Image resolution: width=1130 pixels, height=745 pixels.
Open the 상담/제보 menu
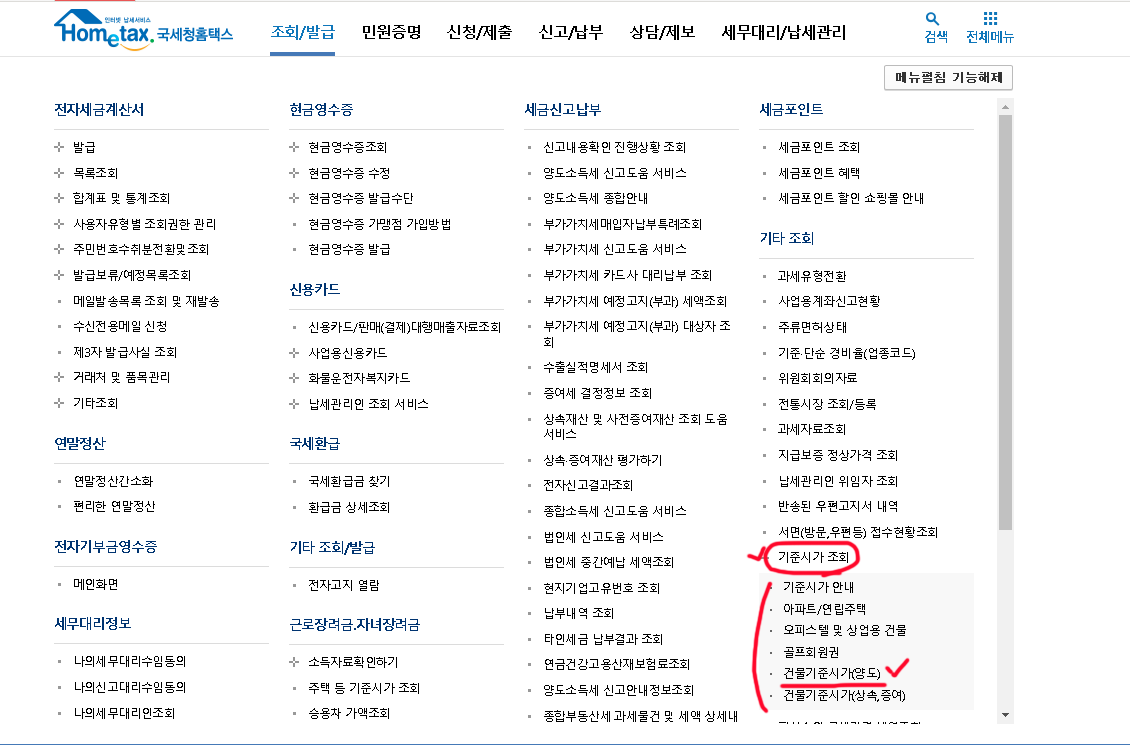tap(662, 32)
